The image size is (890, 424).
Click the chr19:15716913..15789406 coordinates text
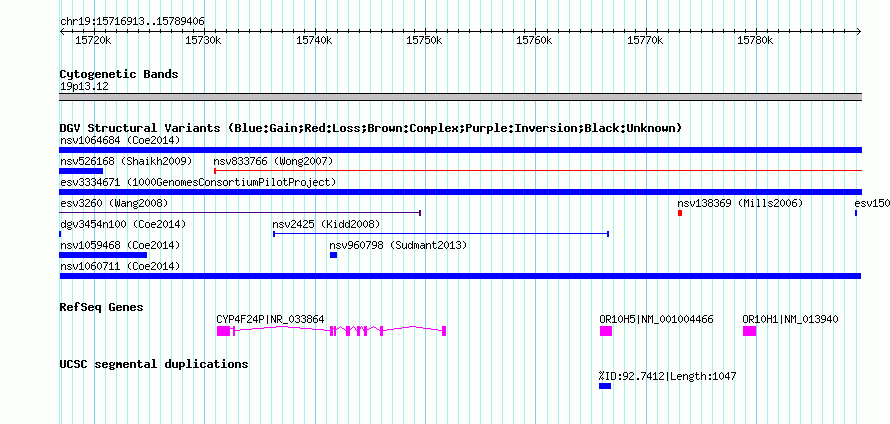click(x=132, y=22)
